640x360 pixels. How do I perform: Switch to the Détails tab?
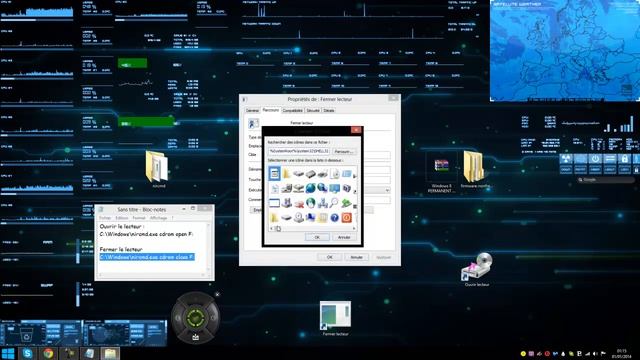pos(329,111)
